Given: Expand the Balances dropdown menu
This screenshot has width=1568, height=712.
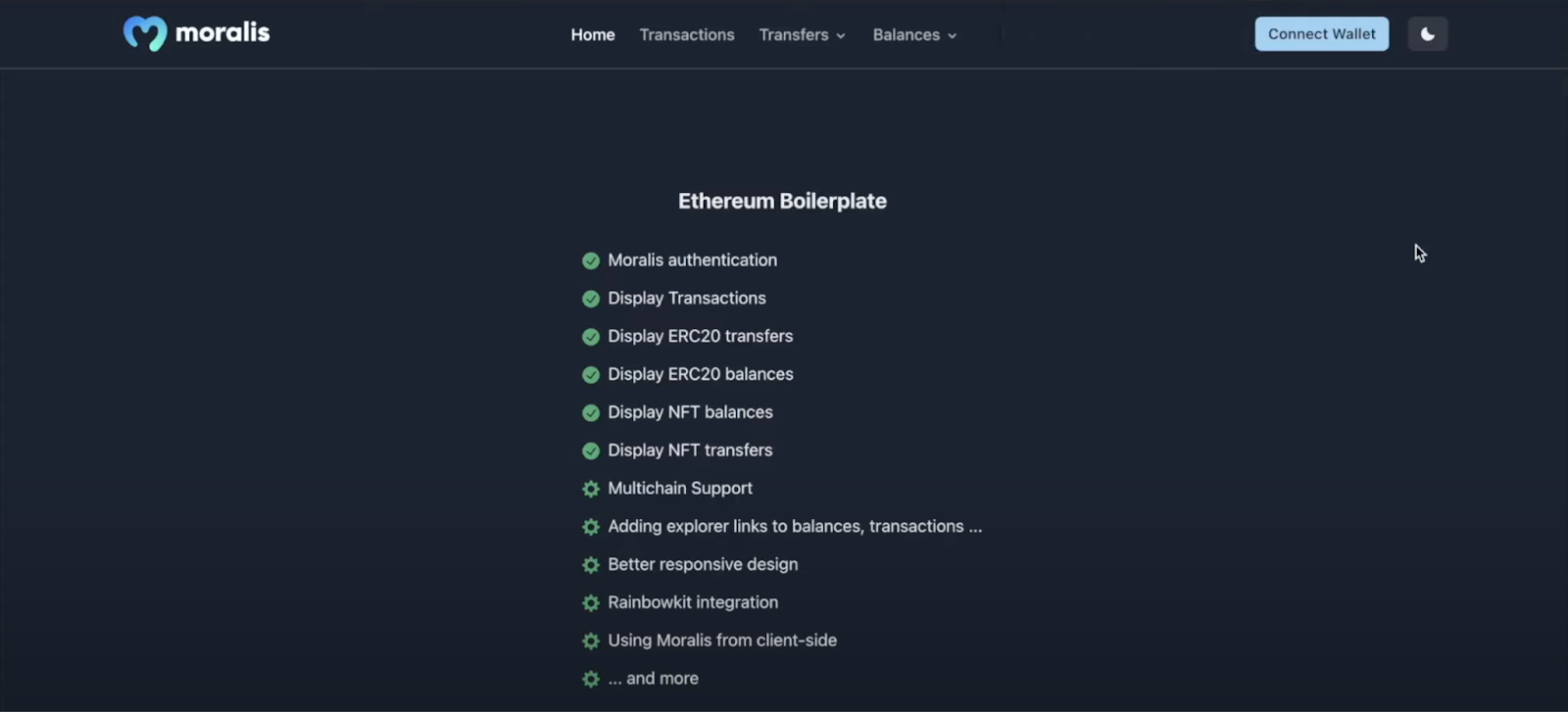Looking at the screenshot, I should click(914, 35).
